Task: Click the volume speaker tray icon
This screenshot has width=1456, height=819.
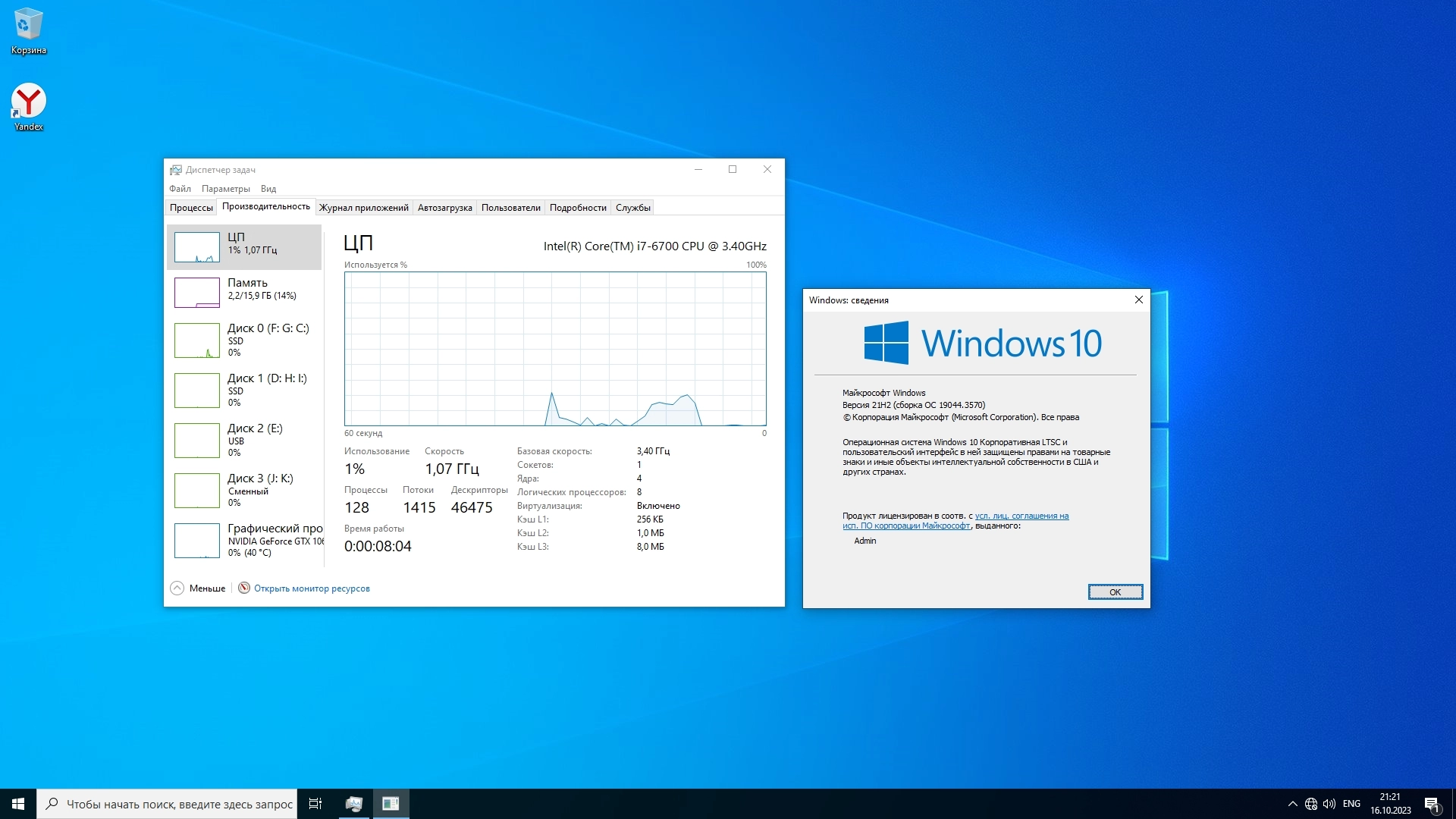Action: click(1329, 804)
